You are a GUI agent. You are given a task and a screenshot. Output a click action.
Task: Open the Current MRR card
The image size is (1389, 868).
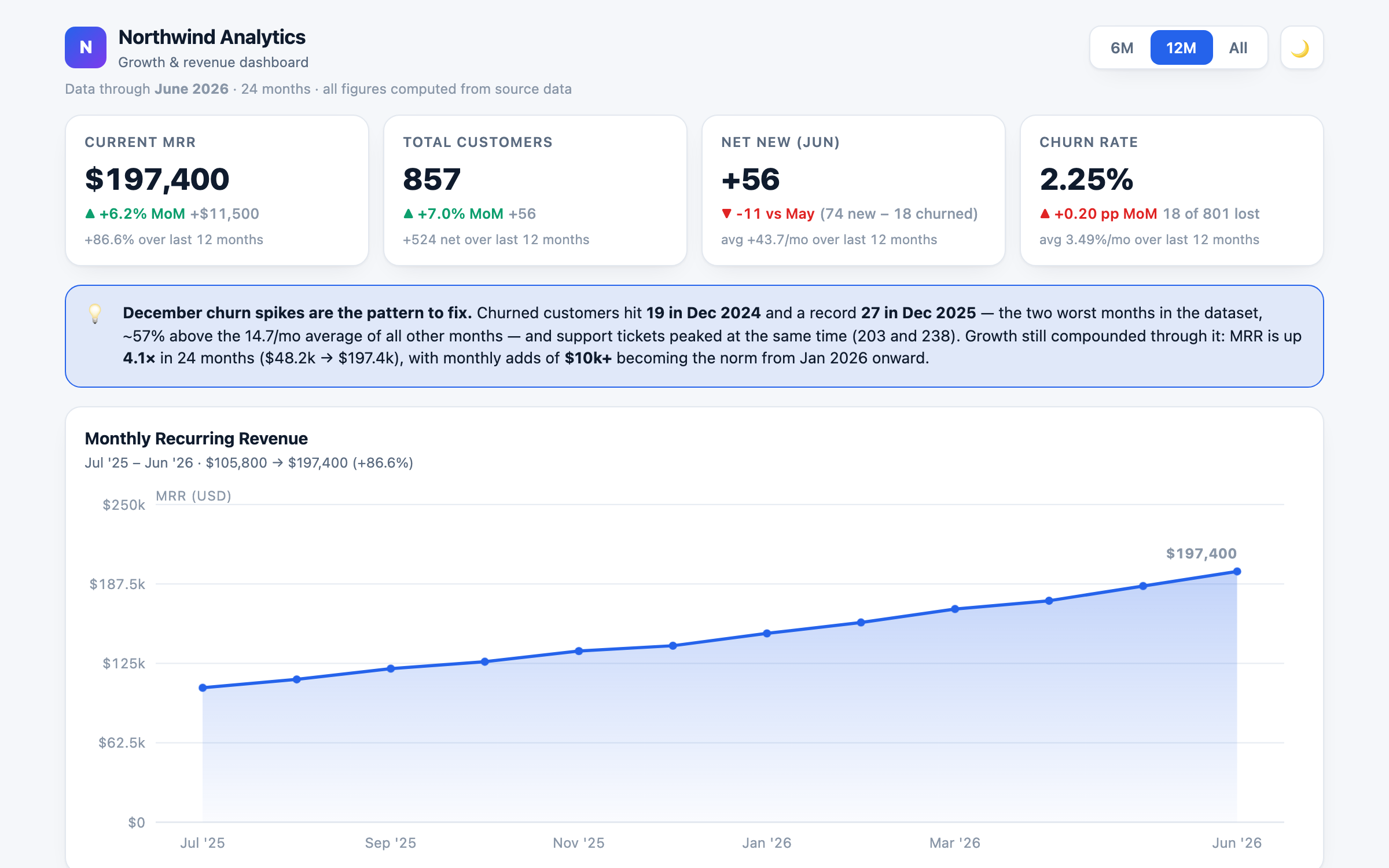(x=217, y=190)
